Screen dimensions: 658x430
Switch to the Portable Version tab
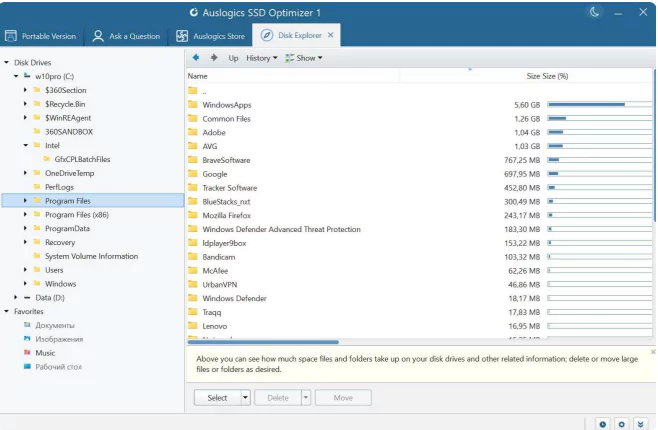(x=41, y=36)
